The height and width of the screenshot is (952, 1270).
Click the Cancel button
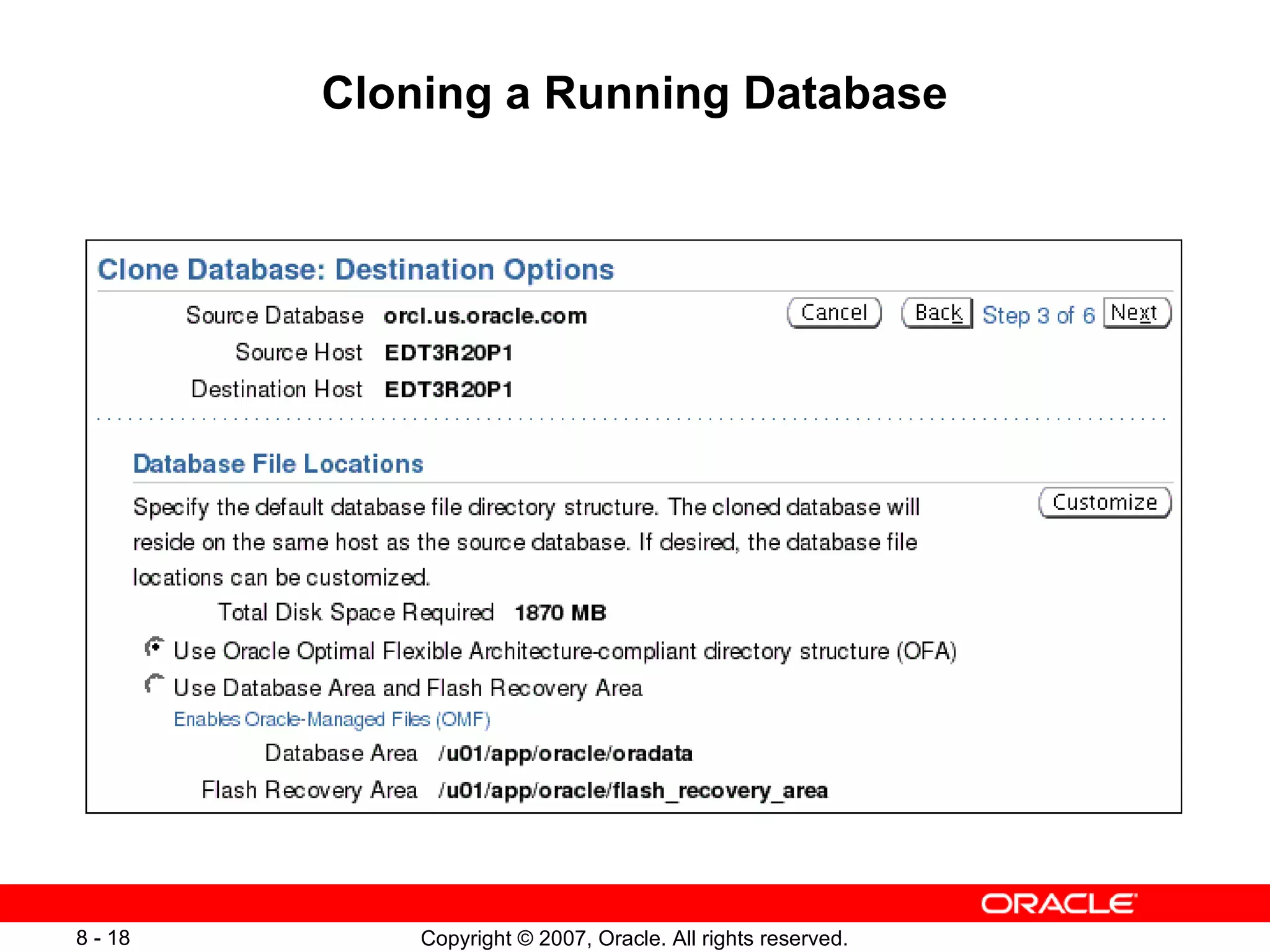pos(834,313)
